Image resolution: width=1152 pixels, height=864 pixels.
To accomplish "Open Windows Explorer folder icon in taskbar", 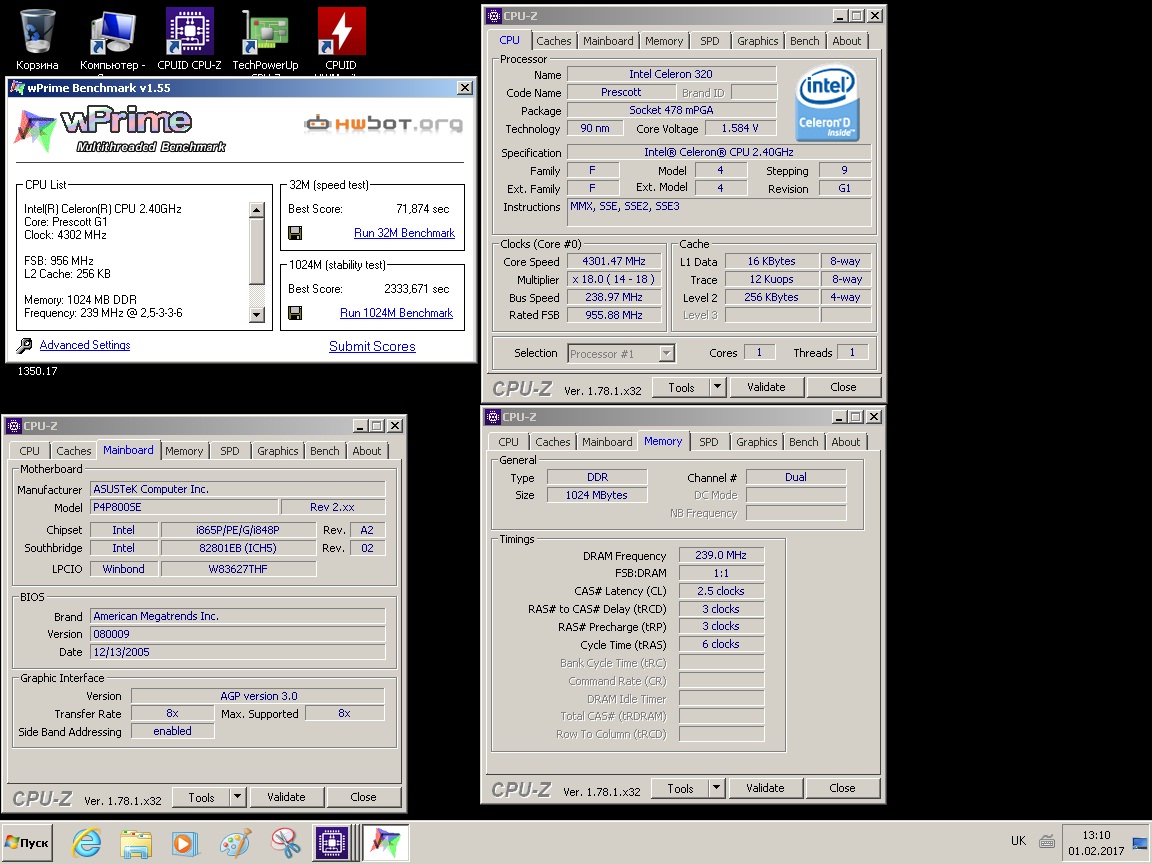I will pyautogui.click(x=136, y=843).
